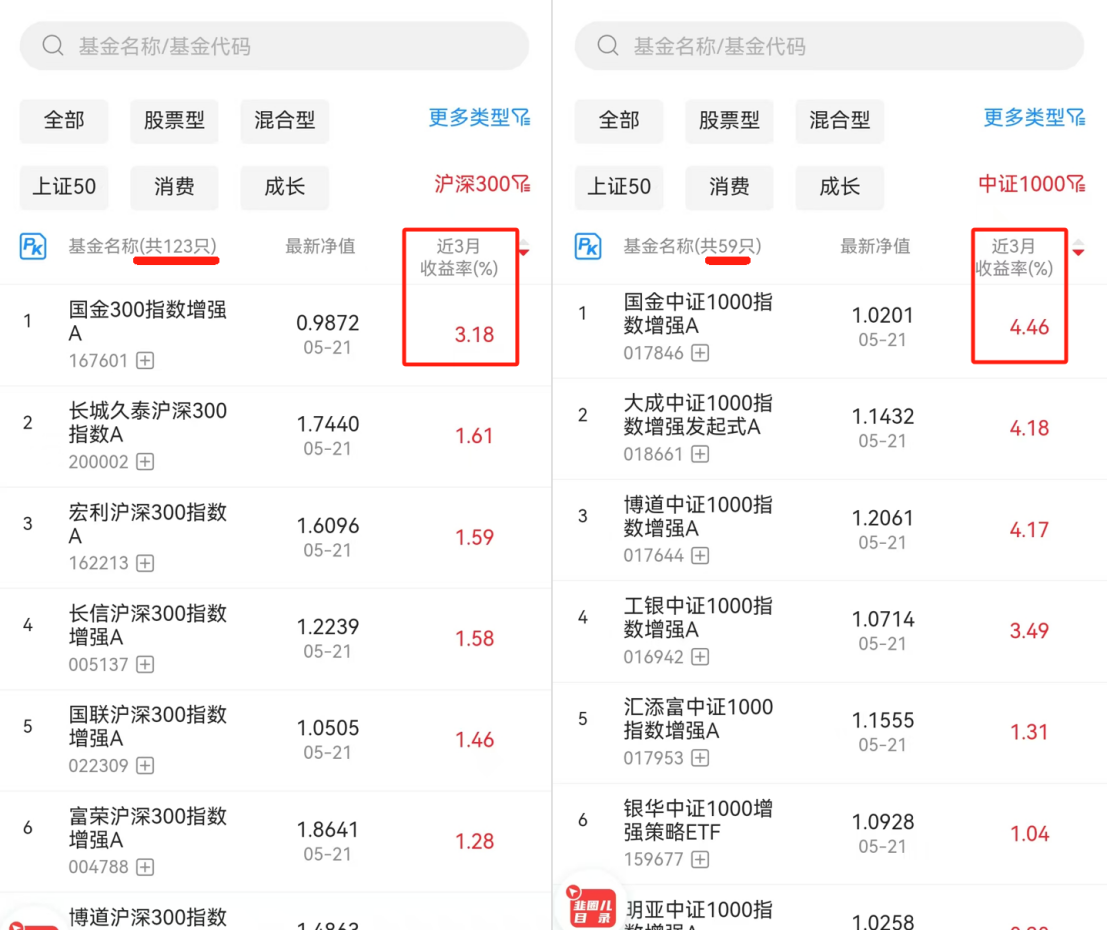Viewport: 1107px width, 930px height.
Task: Add fund 022309 with plus icon
Action: [x=145, y=765]
